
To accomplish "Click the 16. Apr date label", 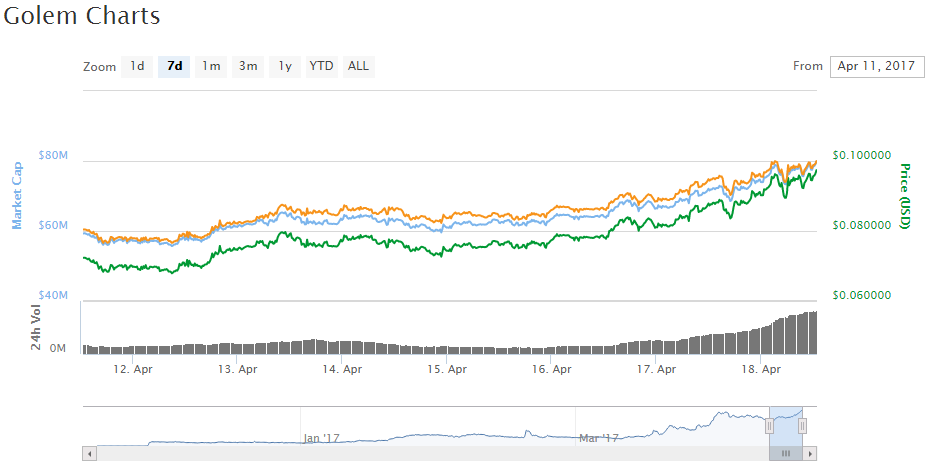I will point(552,369).
